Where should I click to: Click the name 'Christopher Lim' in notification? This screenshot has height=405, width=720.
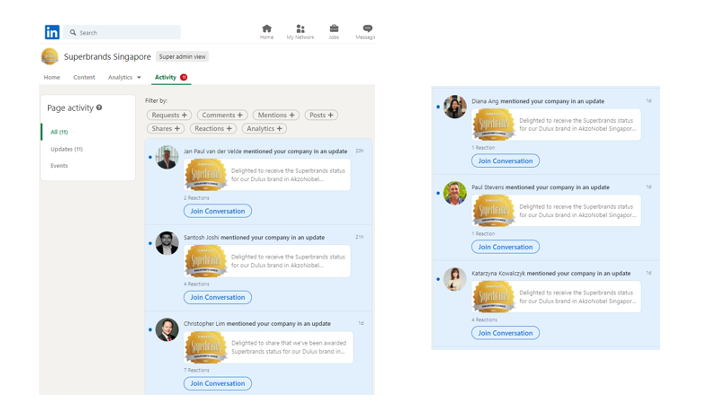tap(204, 324)
